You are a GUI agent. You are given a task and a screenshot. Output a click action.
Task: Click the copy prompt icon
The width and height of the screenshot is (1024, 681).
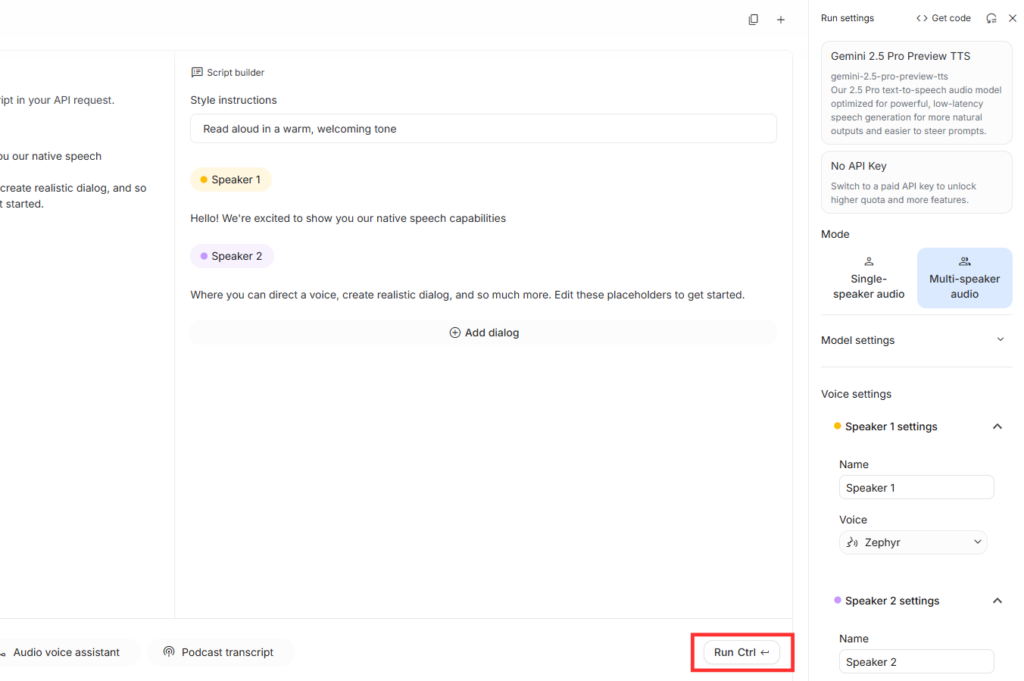pos(753,19)
